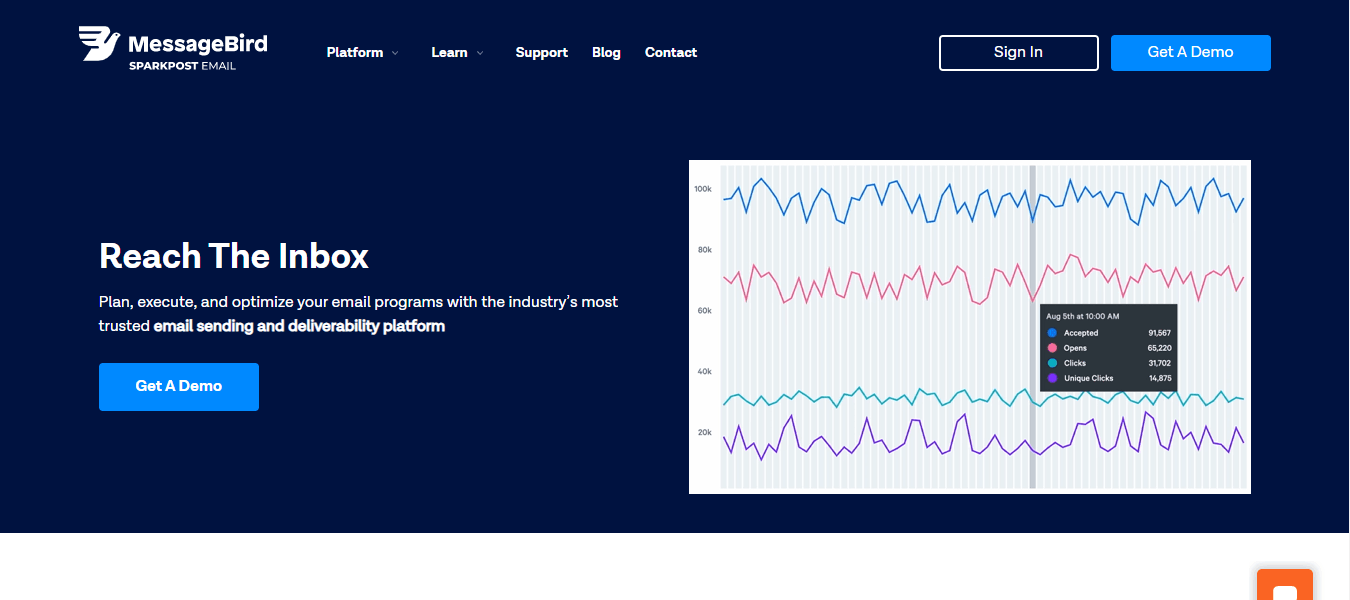Viewport: 1350px width, 600px height.
Task: Click the purple Unique Clicks legend dot
Action: click(x=1052, y=378)
